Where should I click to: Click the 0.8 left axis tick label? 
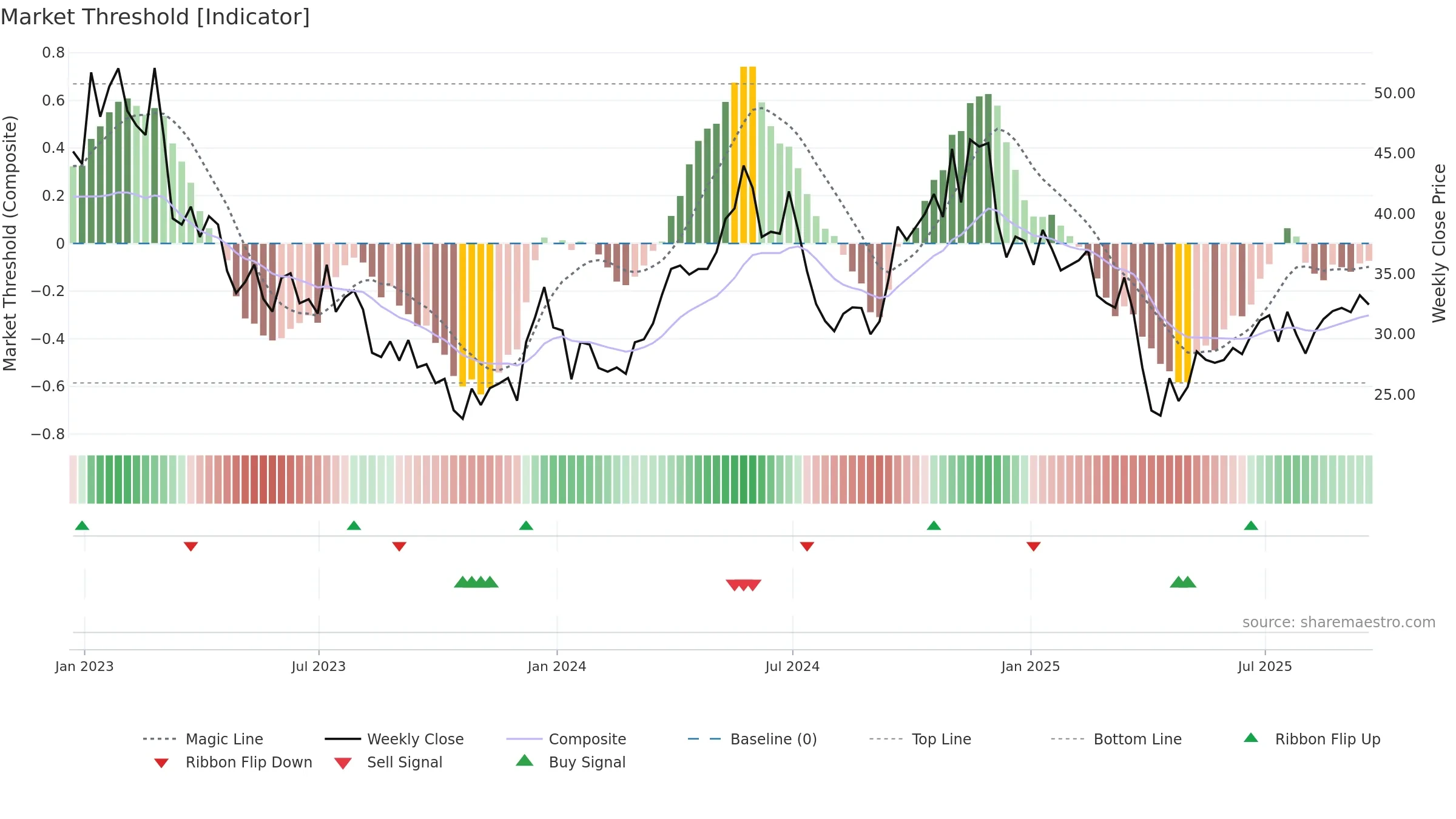(x=53, y=53)
